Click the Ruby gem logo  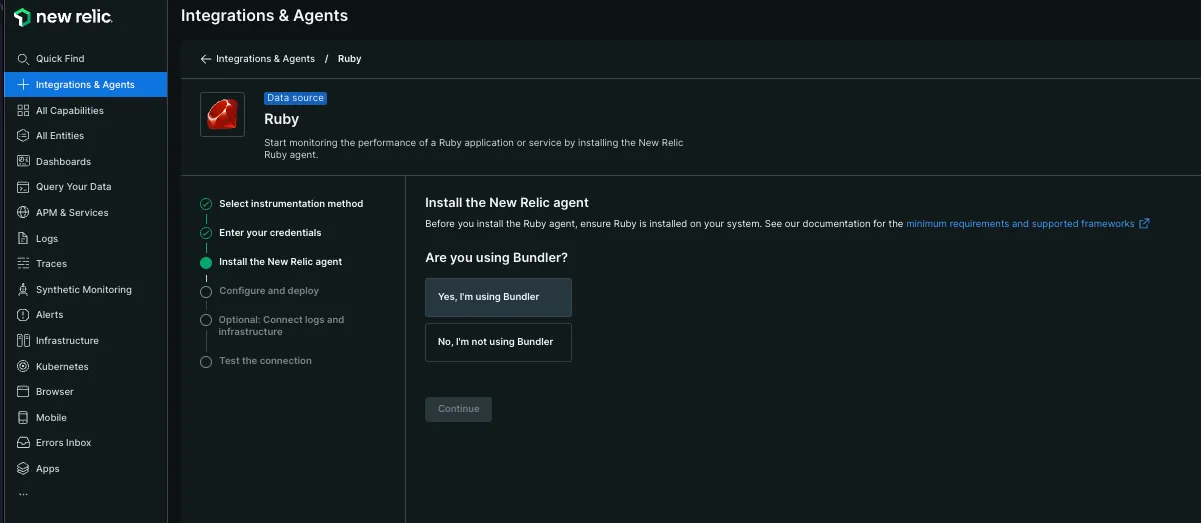pos(222,115)
